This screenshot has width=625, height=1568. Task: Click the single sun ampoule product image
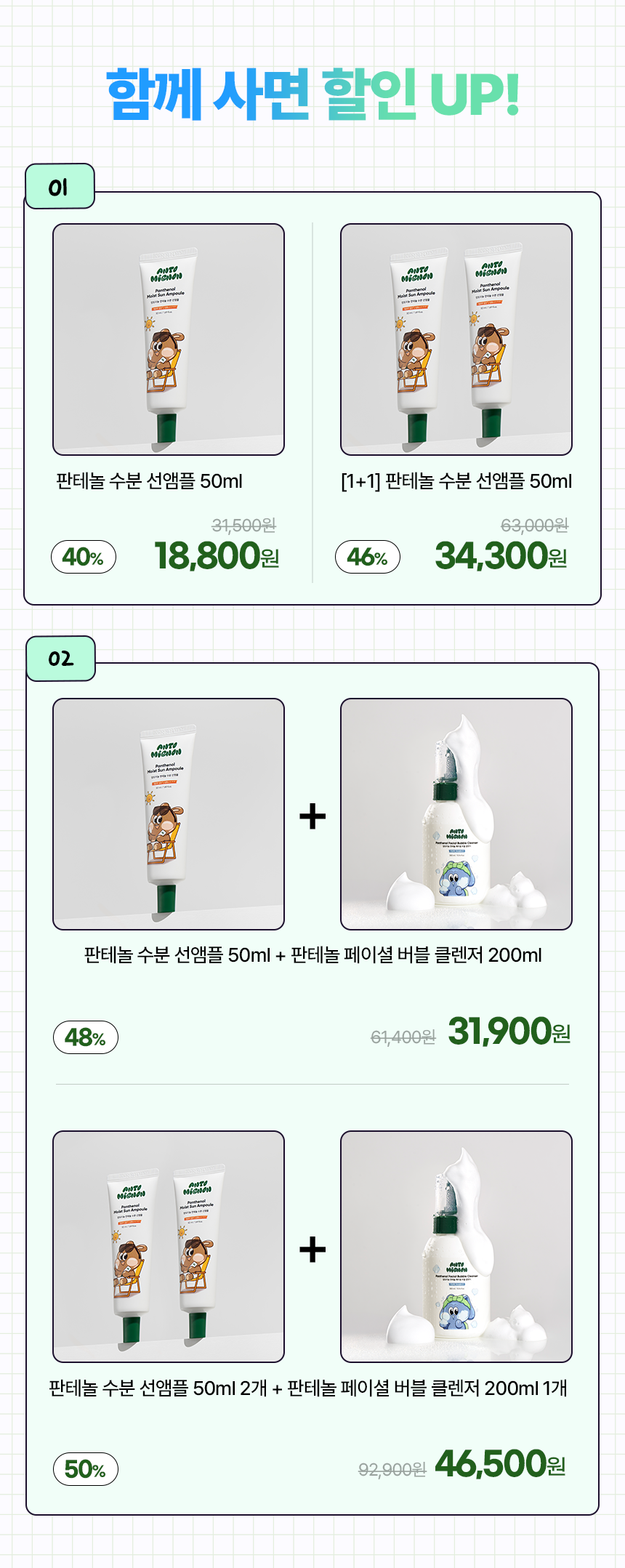pos(169,339)
